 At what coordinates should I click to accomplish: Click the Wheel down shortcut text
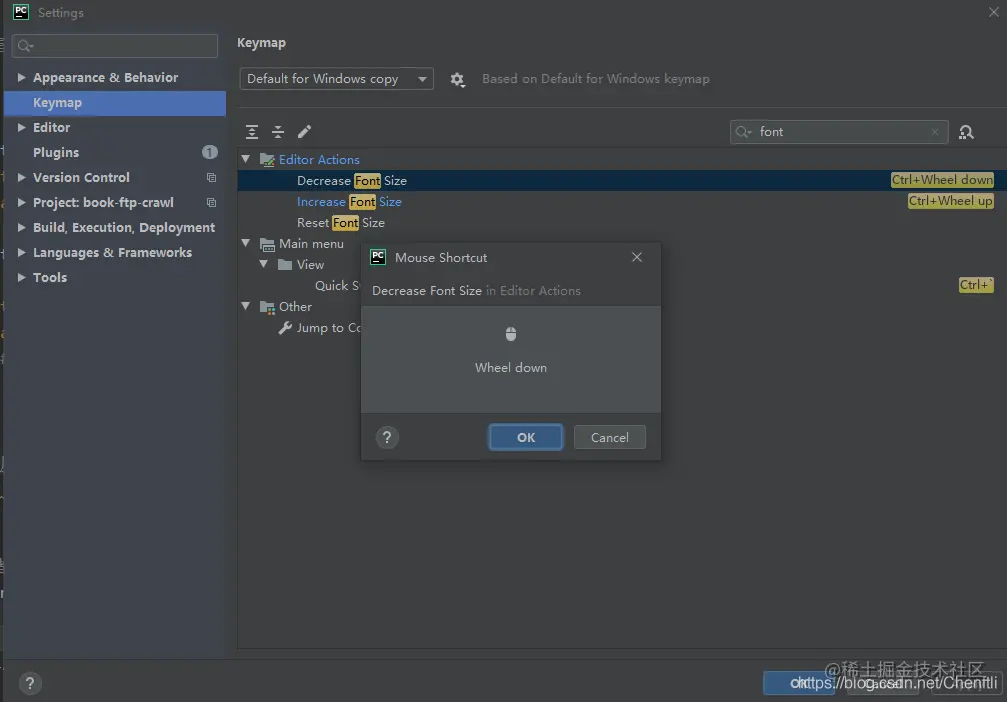pos(511,367)
